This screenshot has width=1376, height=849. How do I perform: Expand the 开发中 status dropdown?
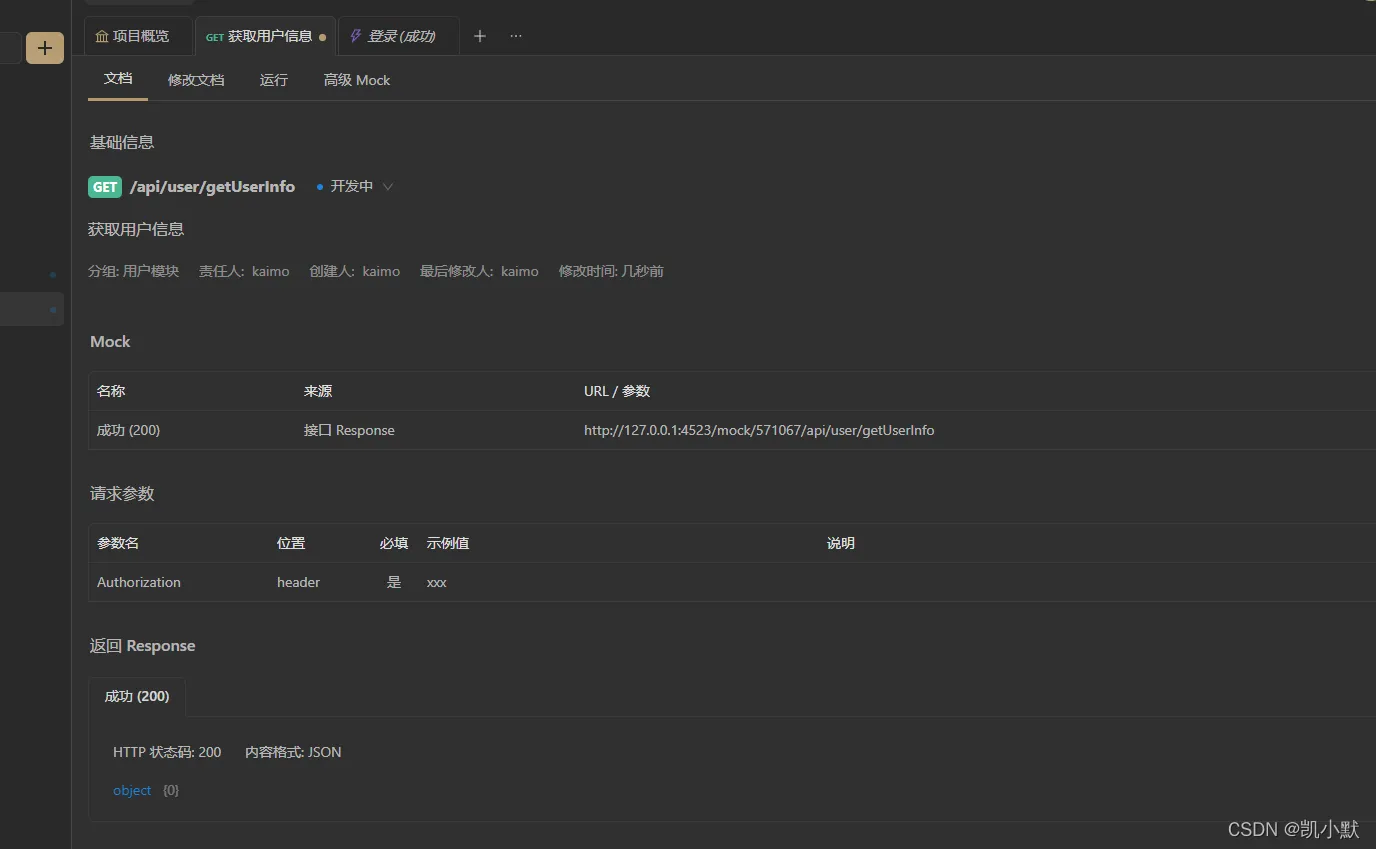click(355, 187)
